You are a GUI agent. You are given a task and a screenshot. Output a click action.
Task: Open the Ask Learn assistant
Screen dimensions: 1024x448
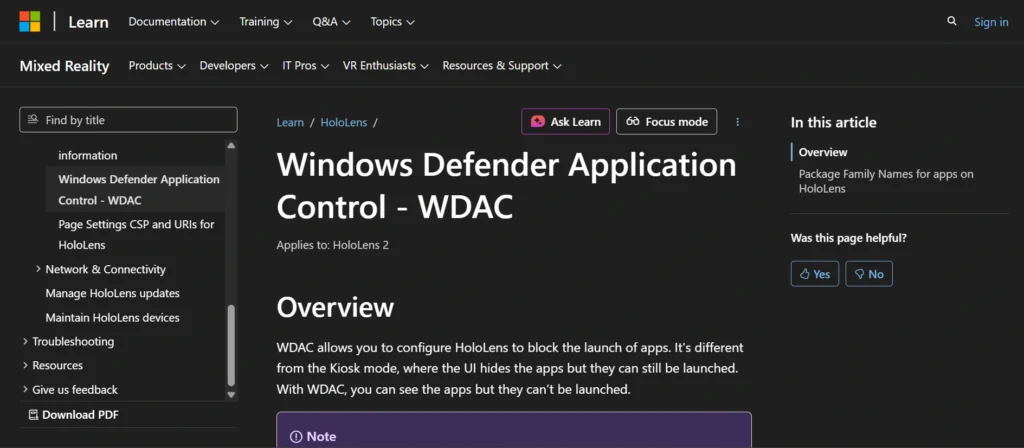[566, 121]
